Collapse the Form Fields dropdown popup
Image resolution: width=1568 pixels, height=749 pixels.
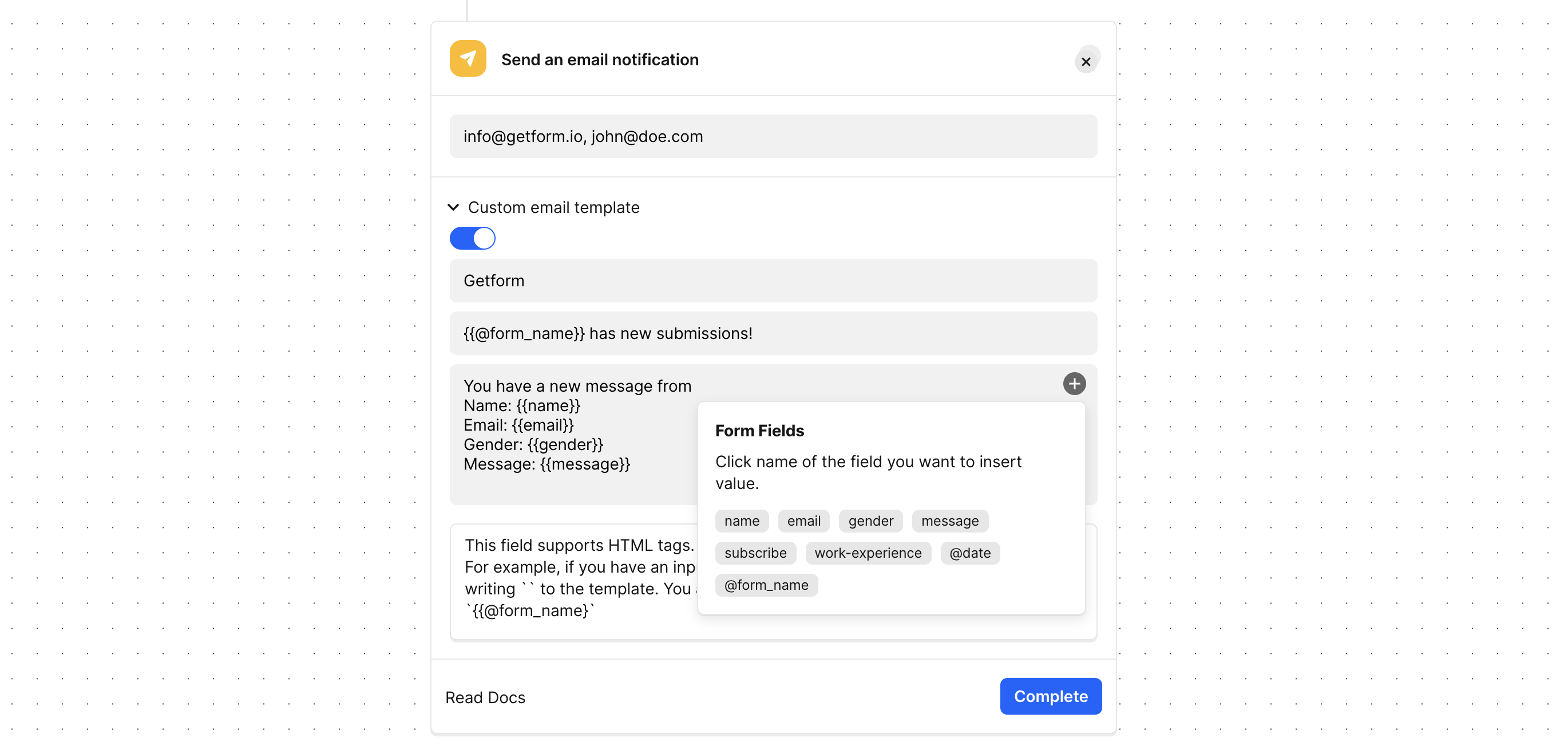pos(1075,383)
